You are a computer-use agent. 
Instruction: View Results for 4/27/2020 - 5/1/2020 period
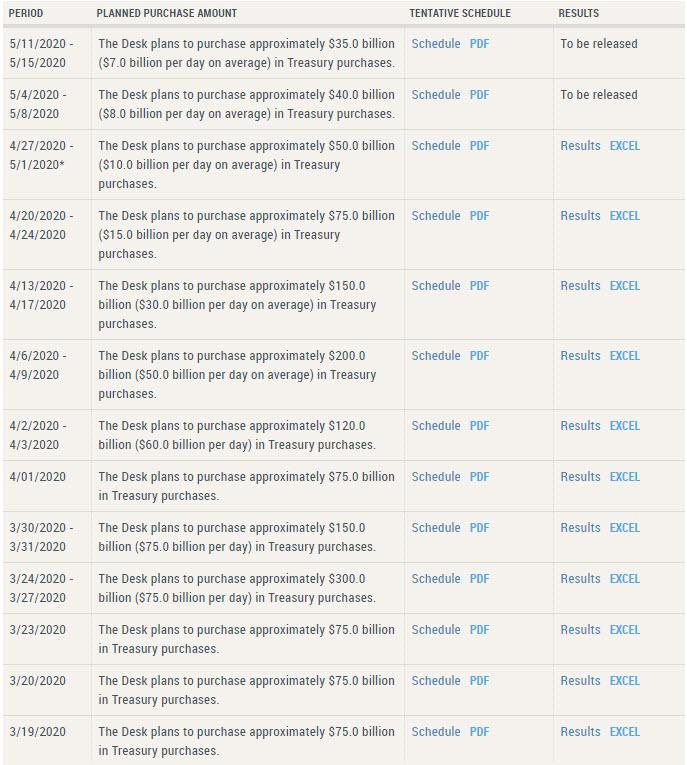pyautogui.click(x=580, y=146)
